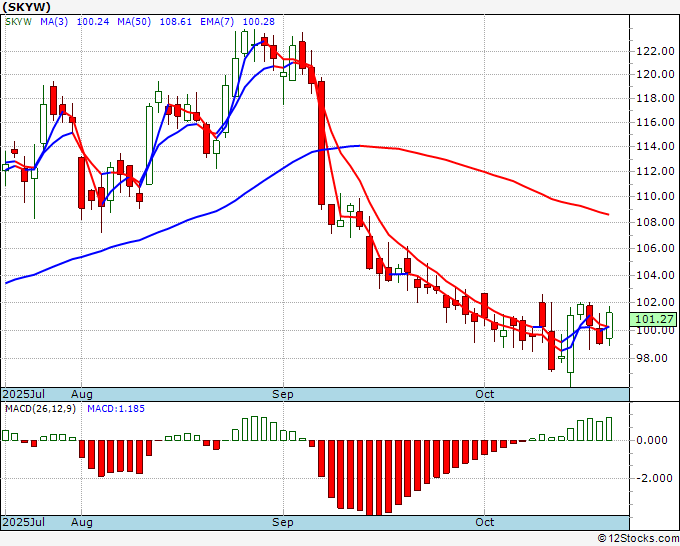Viewport: 680px width, 546px height.
Task: Click the 2025Jul label on MACD axis
Action: pos(24,522)
